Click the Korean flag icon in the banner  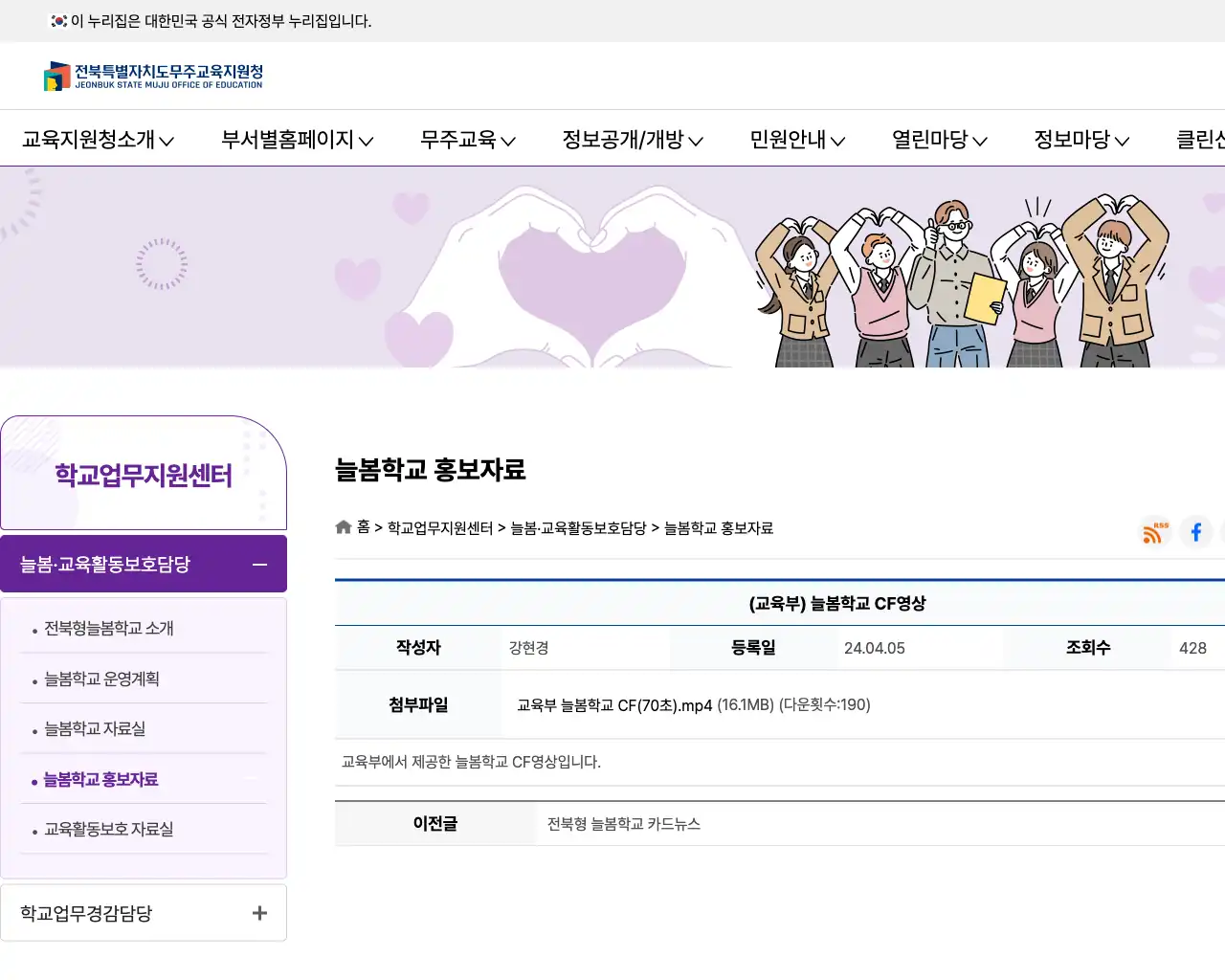(57, 20)
